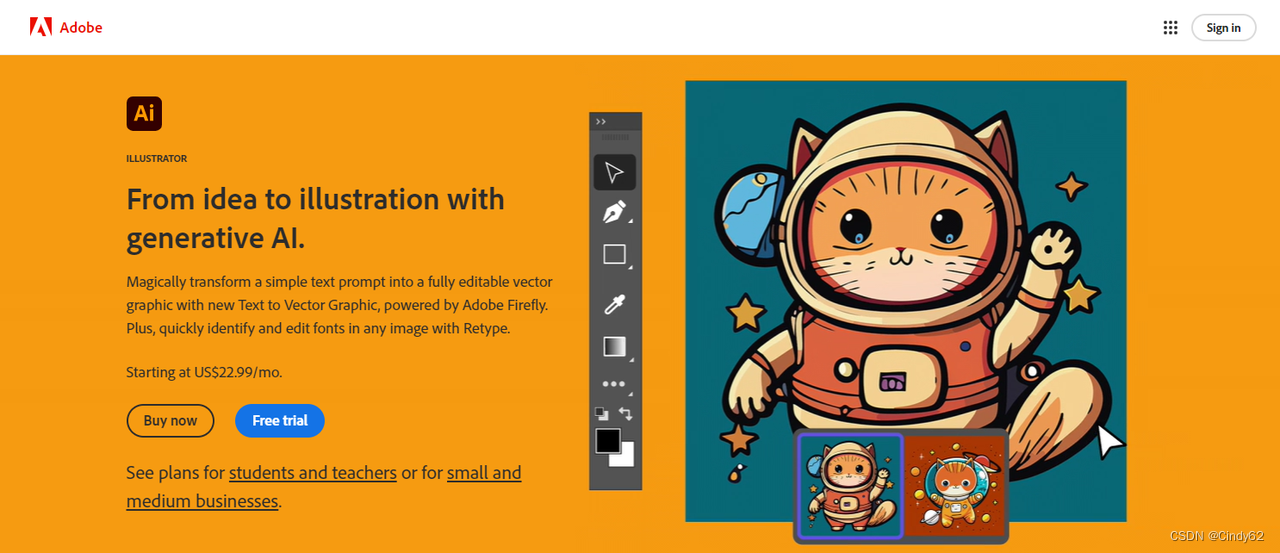Click the Sign in button
This screenshot has width=1280, height=553.
click(1223, 27)
